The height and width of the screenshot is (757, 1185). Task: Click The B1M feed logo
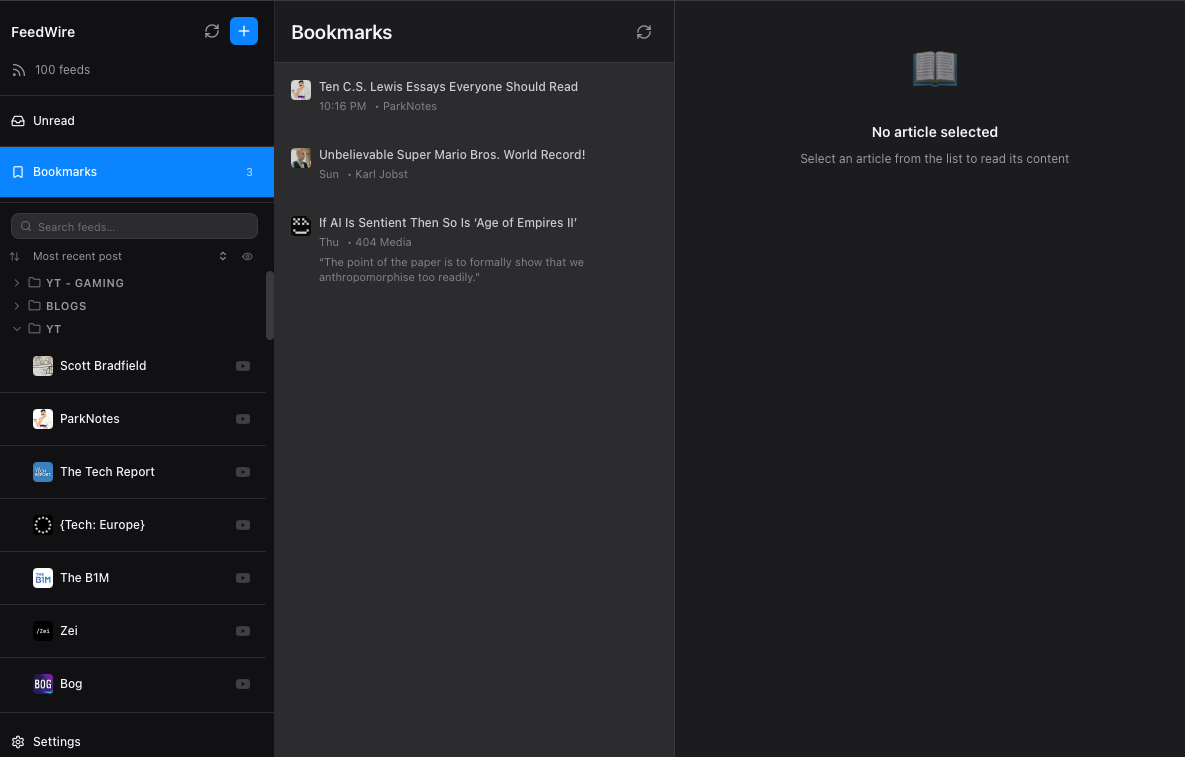[43, 577]
